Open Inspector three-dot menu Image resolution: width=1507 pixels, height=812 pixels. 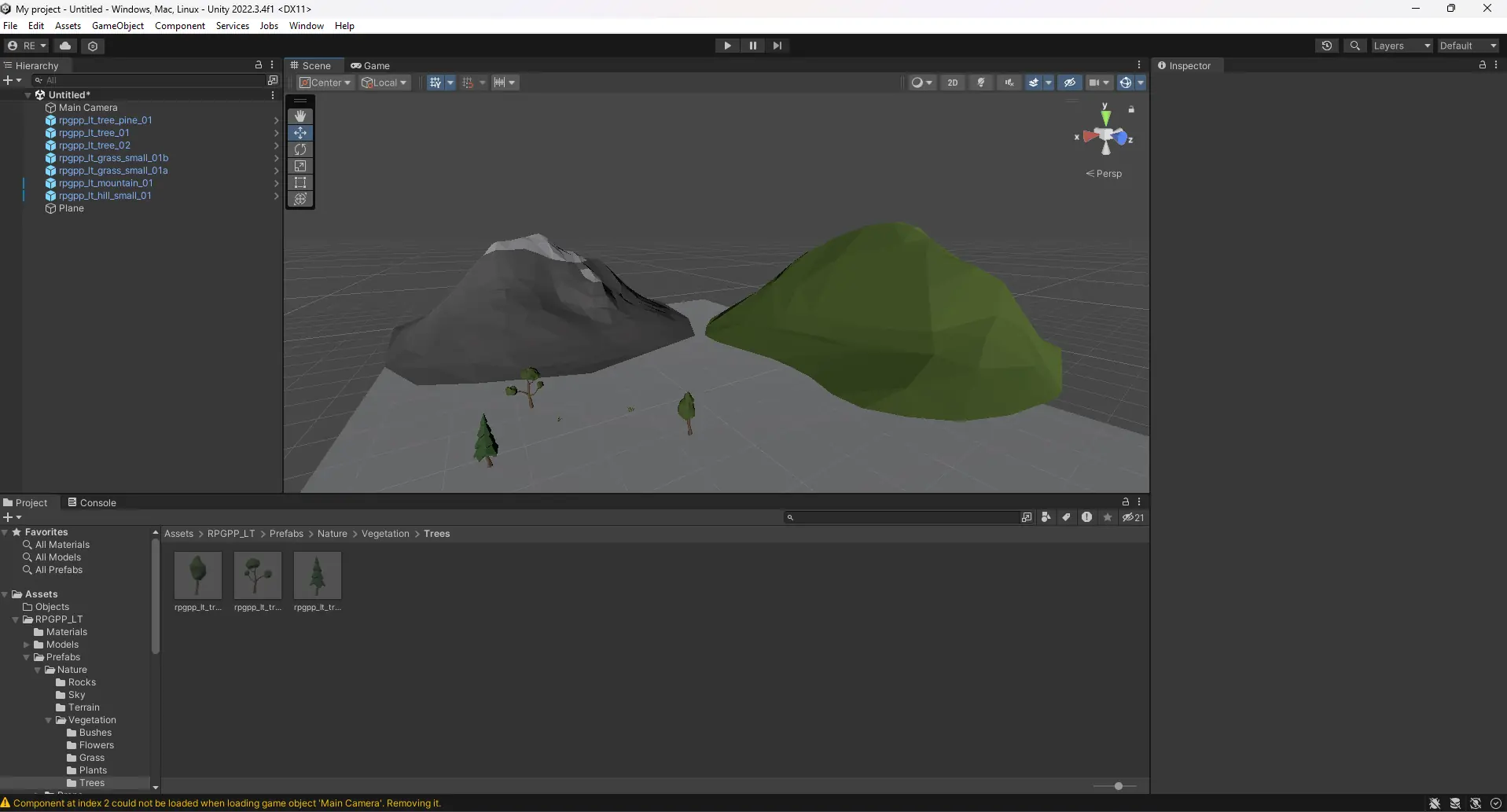coord(1496,65)
